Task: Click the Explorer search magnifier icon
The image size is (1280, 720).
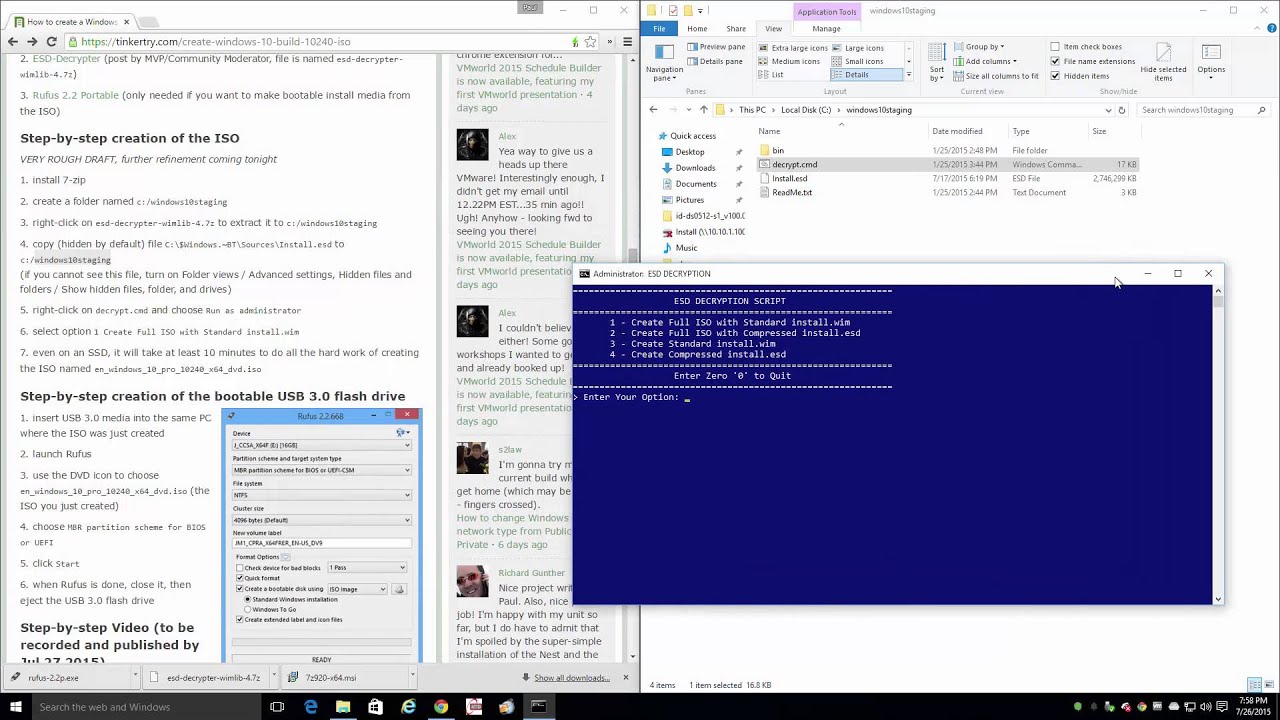Action: (x=1261, y=110)
